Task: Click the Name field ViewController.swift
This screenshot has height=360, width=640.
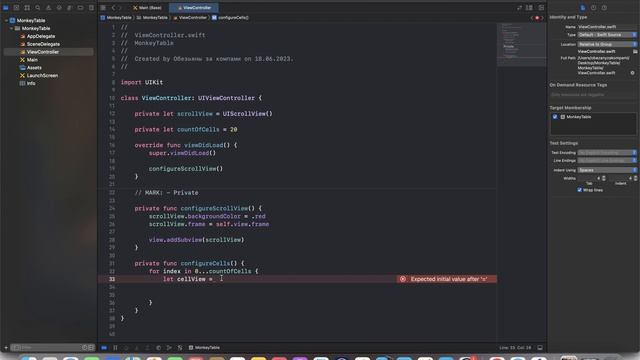Action: click(x=607, y=27)
